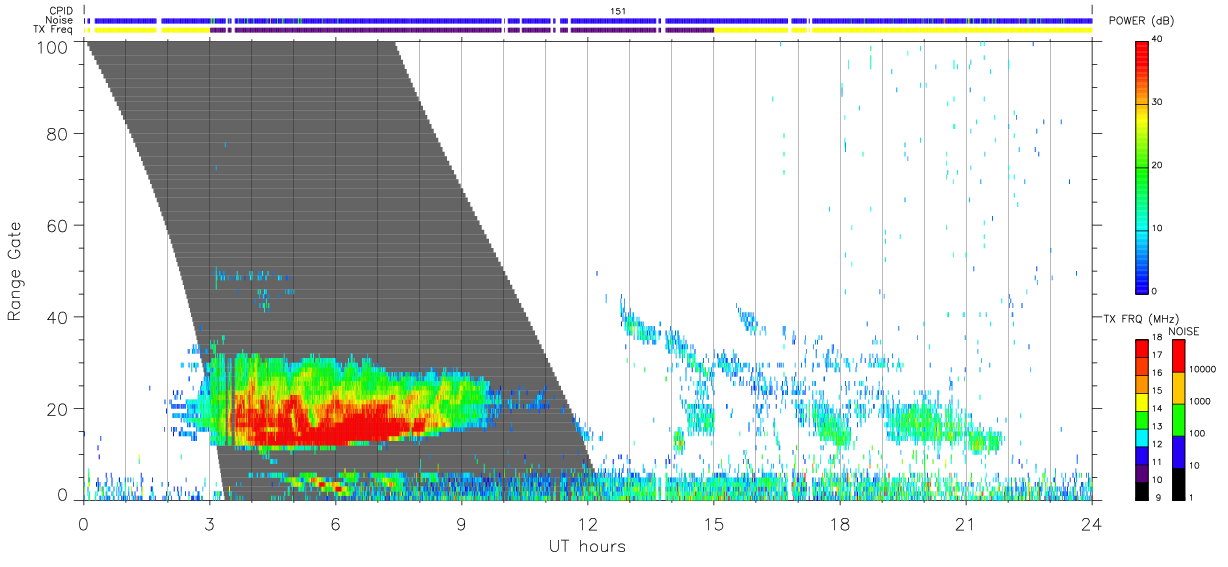Click the 40 tick label on the Range Gate axis
This screenshot has width=1228, height=567.
coord(56,317)
